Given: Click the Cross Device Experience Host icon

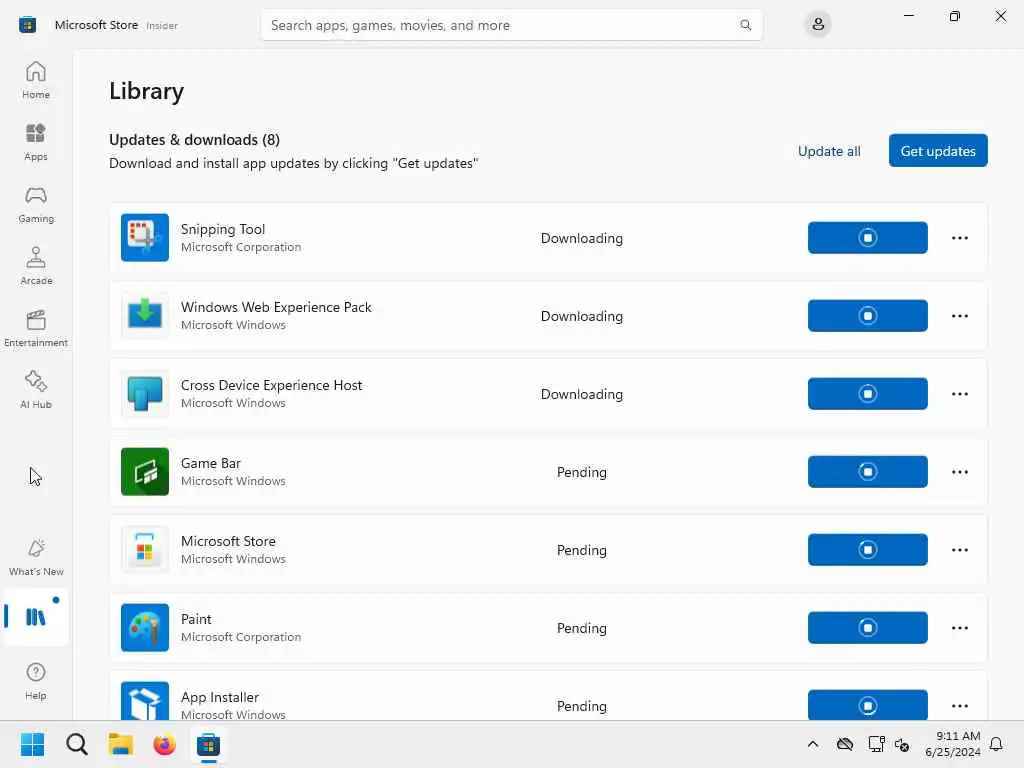Looking at the screenshot, I should [x=145, y=394].
